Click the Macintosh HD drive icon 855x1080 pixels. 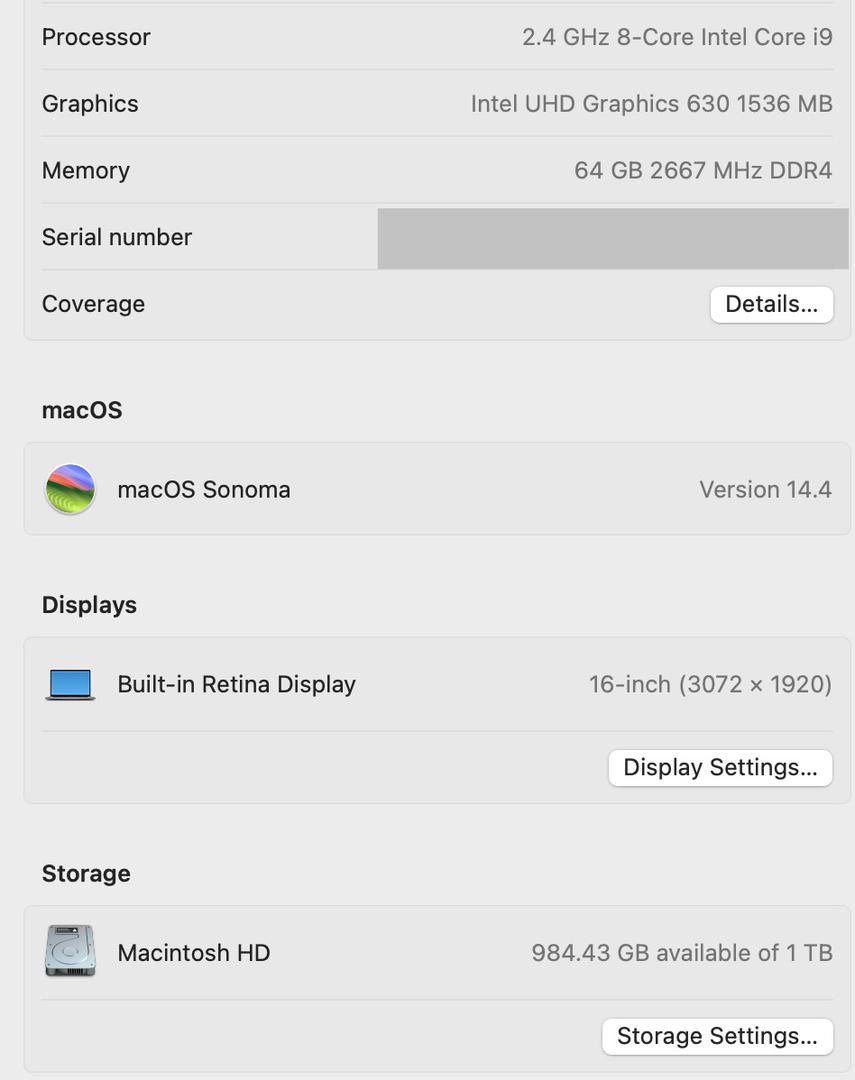click(70, 951)
